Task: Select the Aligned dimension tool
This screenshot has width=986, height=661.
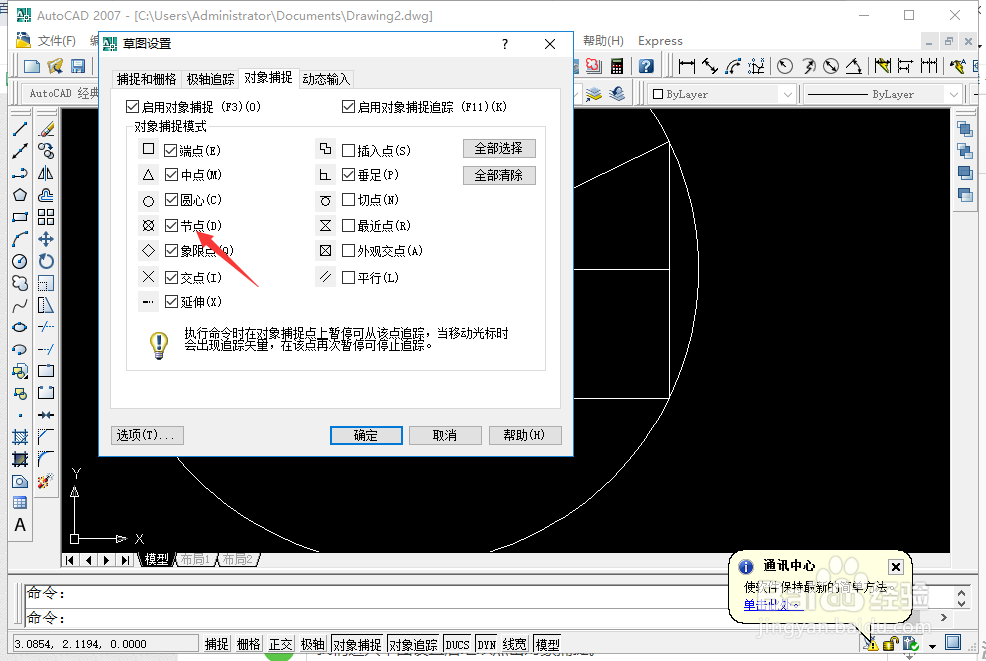Action: pyautogui.click(x=710, y=66)
